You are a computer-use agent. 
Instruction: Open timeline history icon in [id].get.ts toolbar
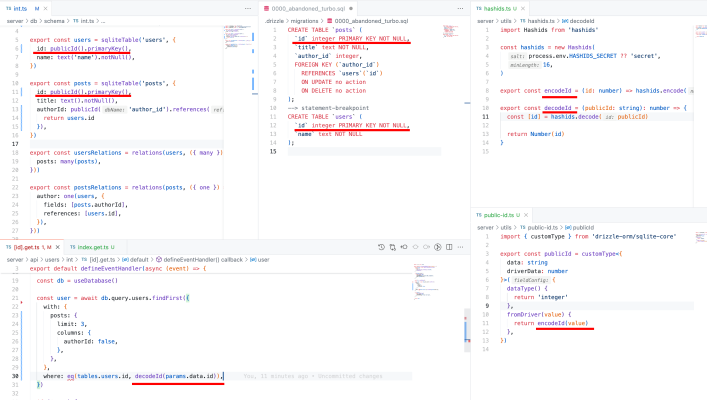tap(381, 247)
